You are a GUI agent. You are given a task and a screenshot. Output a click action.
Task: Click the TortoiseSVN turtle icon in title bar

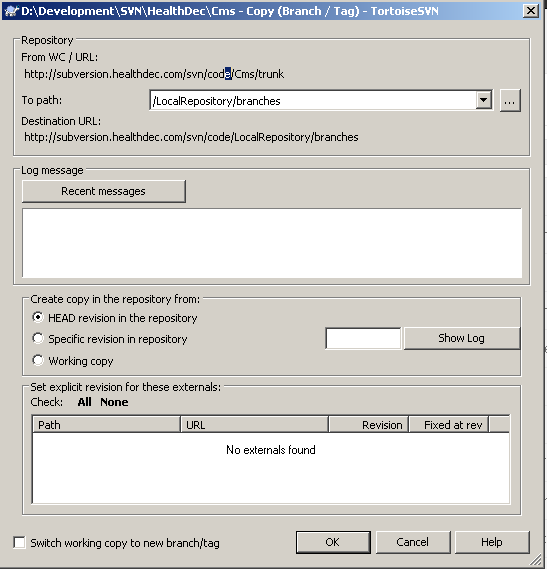(12, 11)
